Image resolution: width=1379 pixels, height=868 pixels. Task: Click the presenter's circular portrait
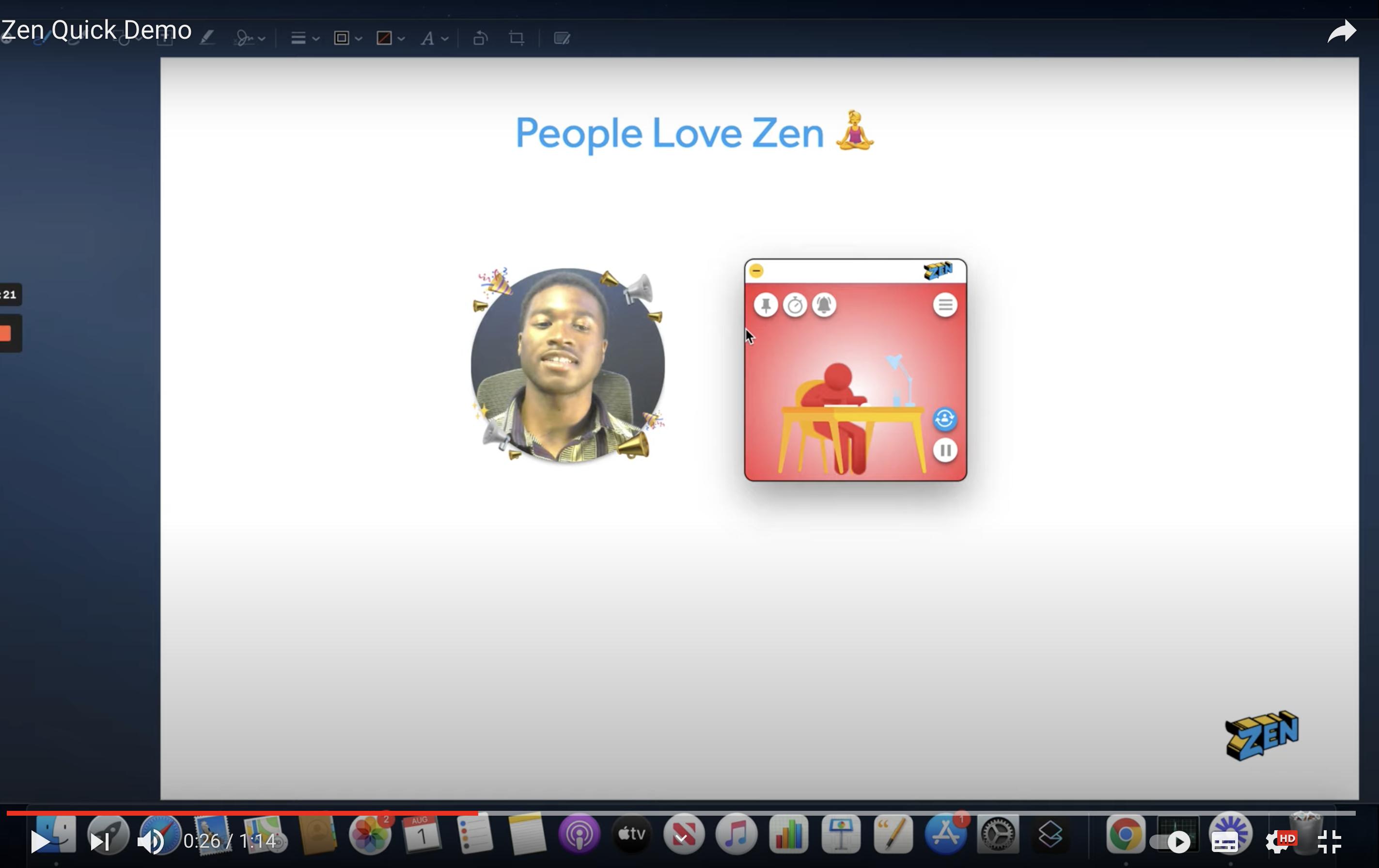click(567, 365)
